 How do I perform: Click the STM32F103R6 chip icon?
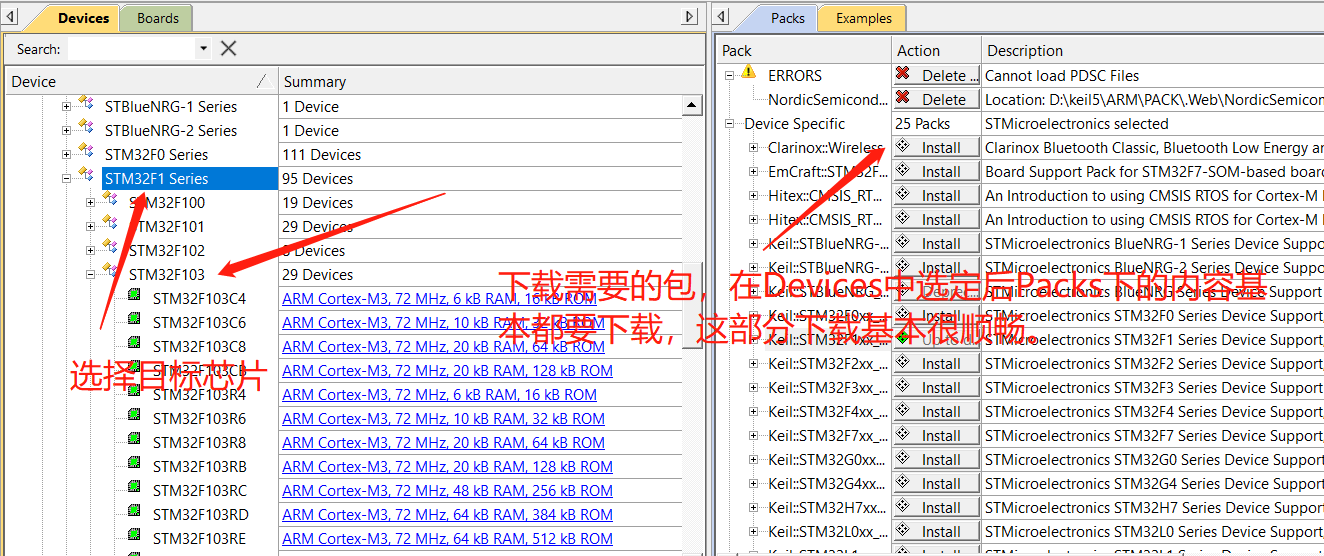coord(134,416)
